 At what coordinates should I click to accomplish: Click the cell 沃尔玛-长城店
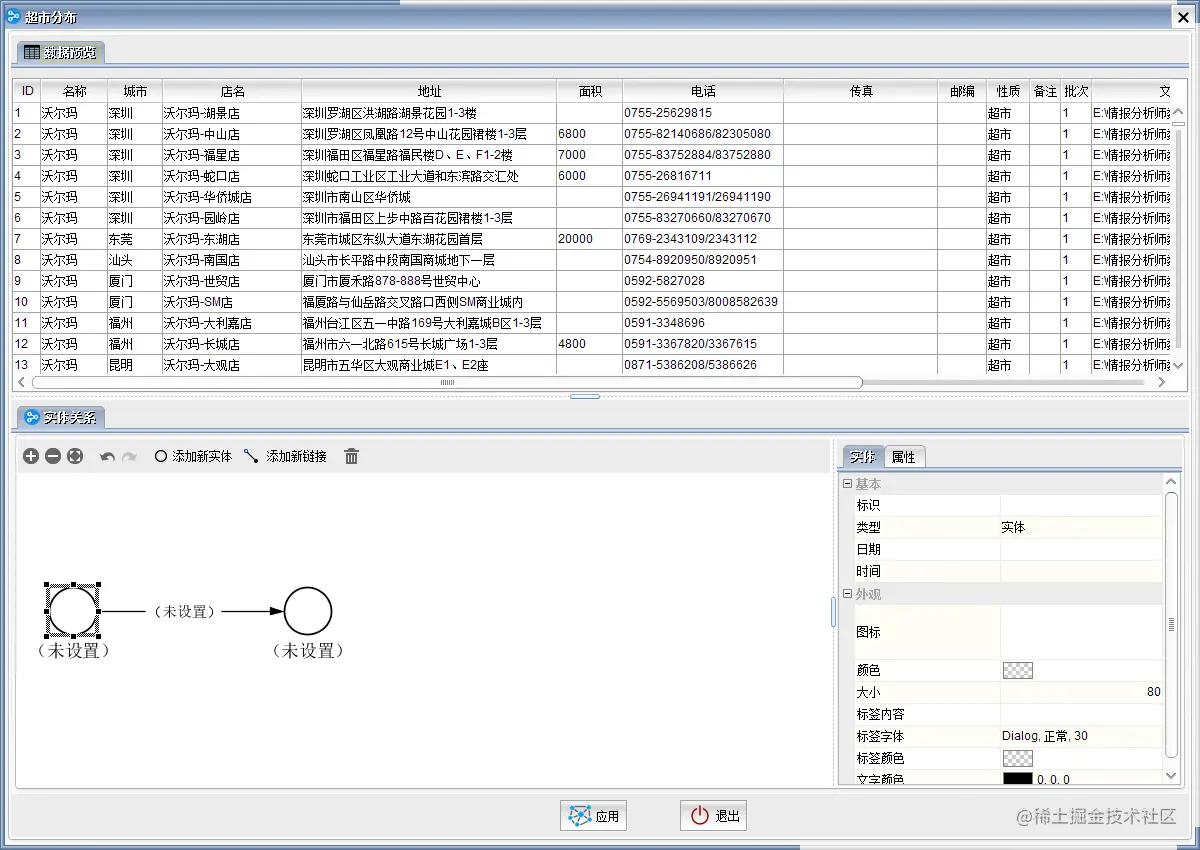click(x=231, y=344)
